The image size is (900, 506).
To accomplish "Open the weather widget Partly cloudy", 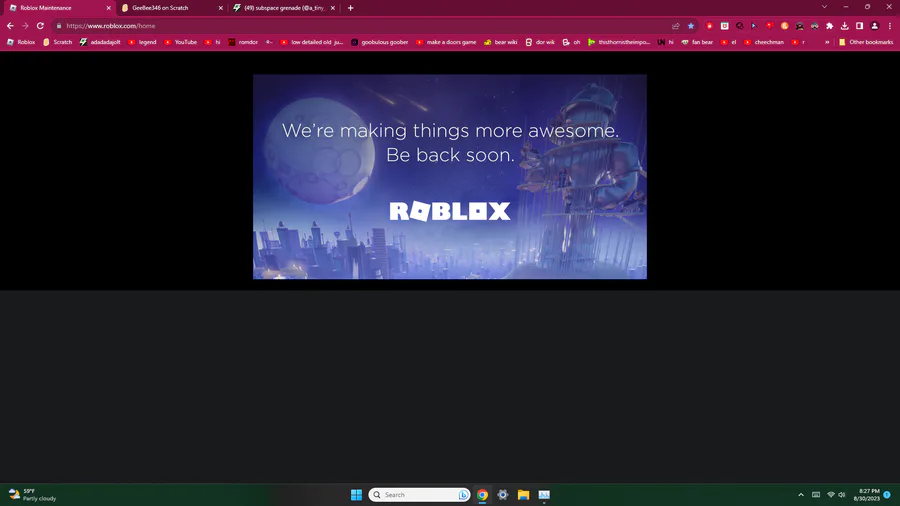I will pos(33,495).
